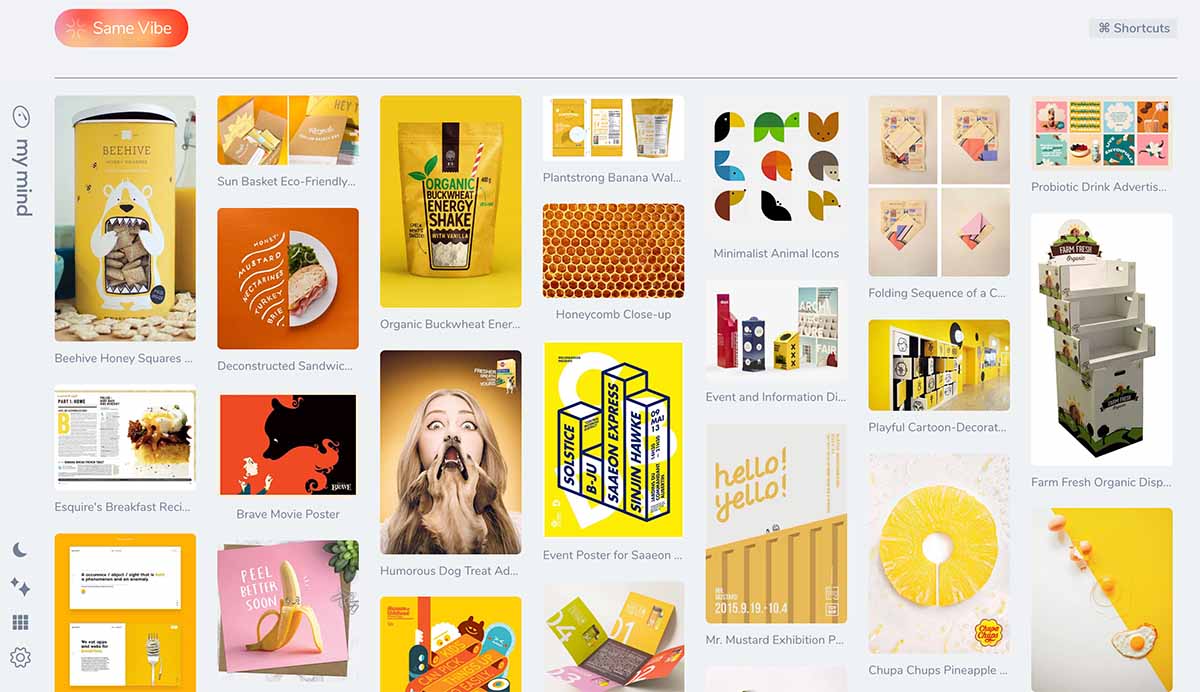Open the Honeycomb Close-up image
The height and width of the screenshot is (692, 1200).
pos(613,251)
